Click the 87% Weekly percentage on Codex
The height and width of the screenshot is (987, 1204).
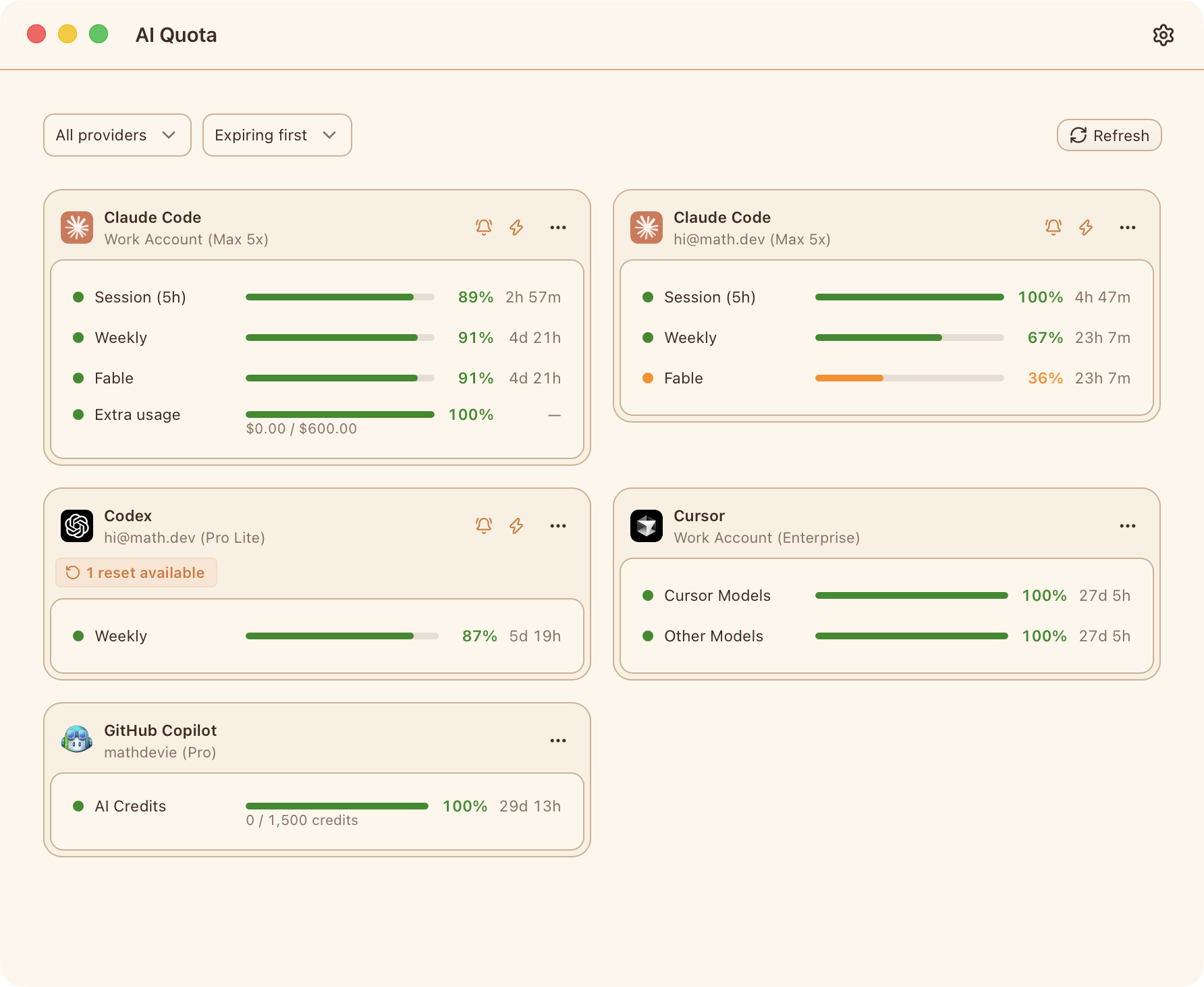coord(480,636)
